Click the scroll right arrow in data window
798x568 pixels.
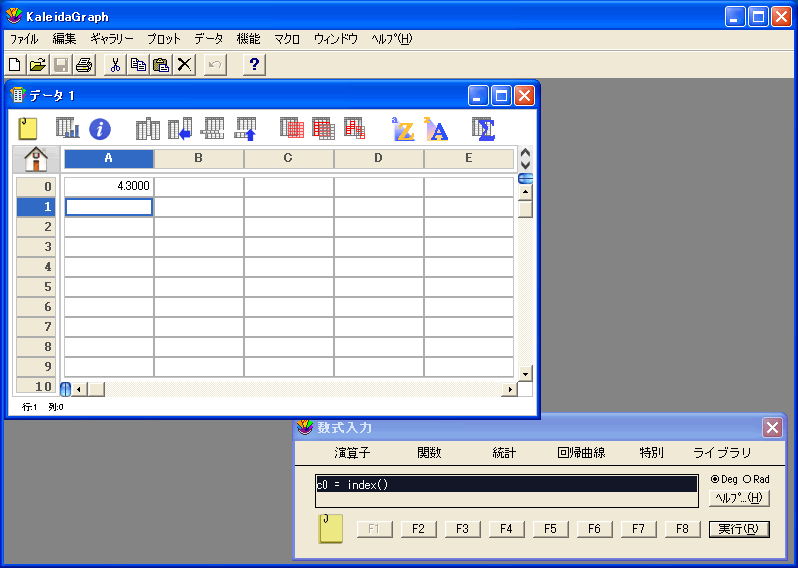pyautogui.click(x=509, y=389)
